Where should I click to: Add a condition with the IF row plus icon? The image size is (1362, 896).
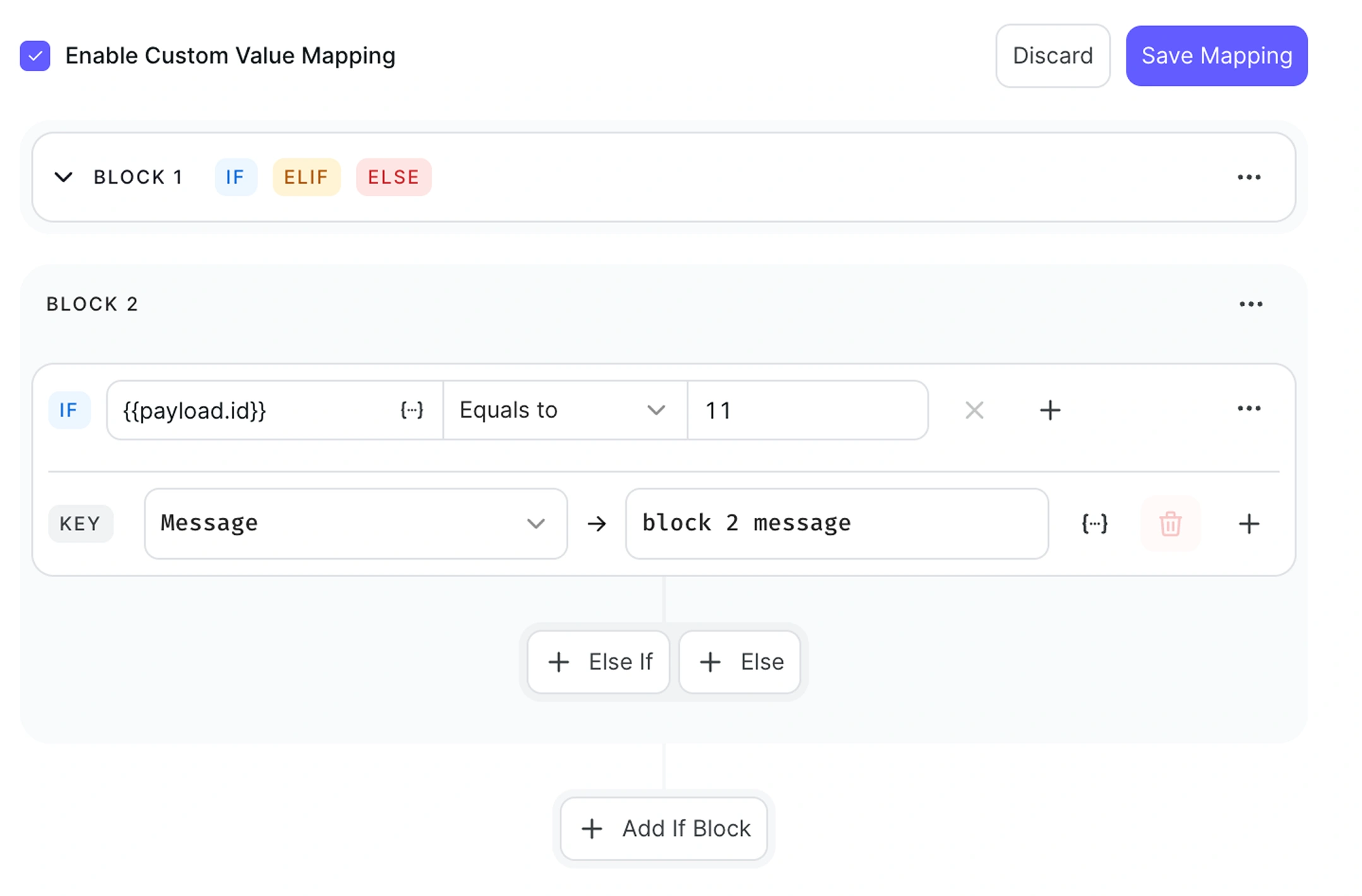[1049, 410]
